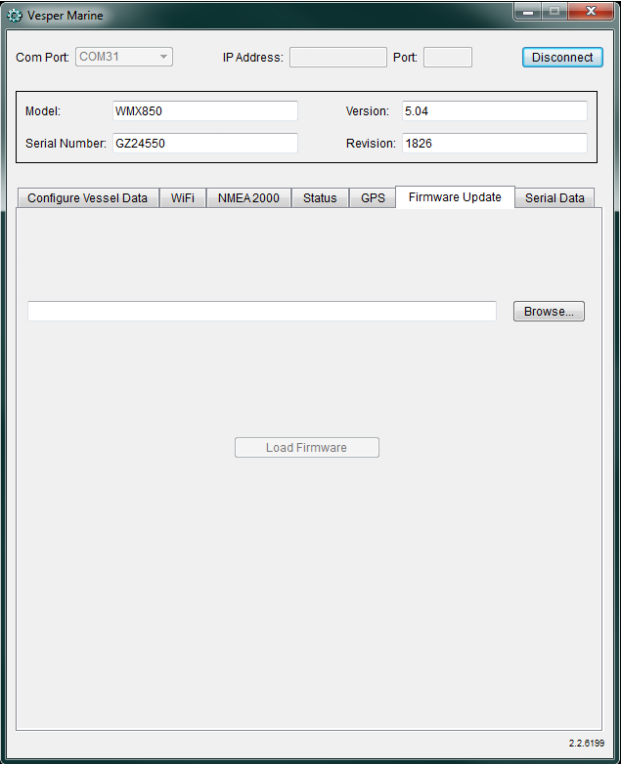This screenshot has width=621, height=764.
Task: Select the NMEA 2000 tab
Action: [x=249, y=198]
